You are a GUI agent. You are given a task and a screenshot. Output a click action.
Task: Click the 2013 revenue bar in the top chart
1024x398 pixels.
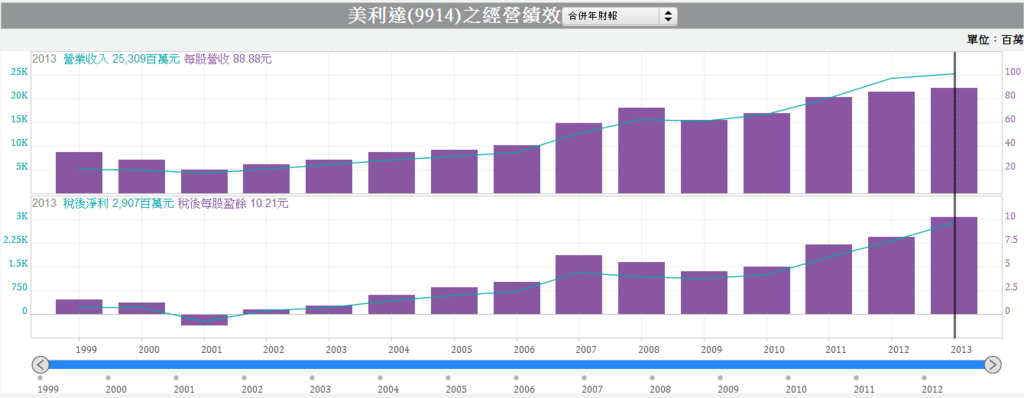point(953,140)
